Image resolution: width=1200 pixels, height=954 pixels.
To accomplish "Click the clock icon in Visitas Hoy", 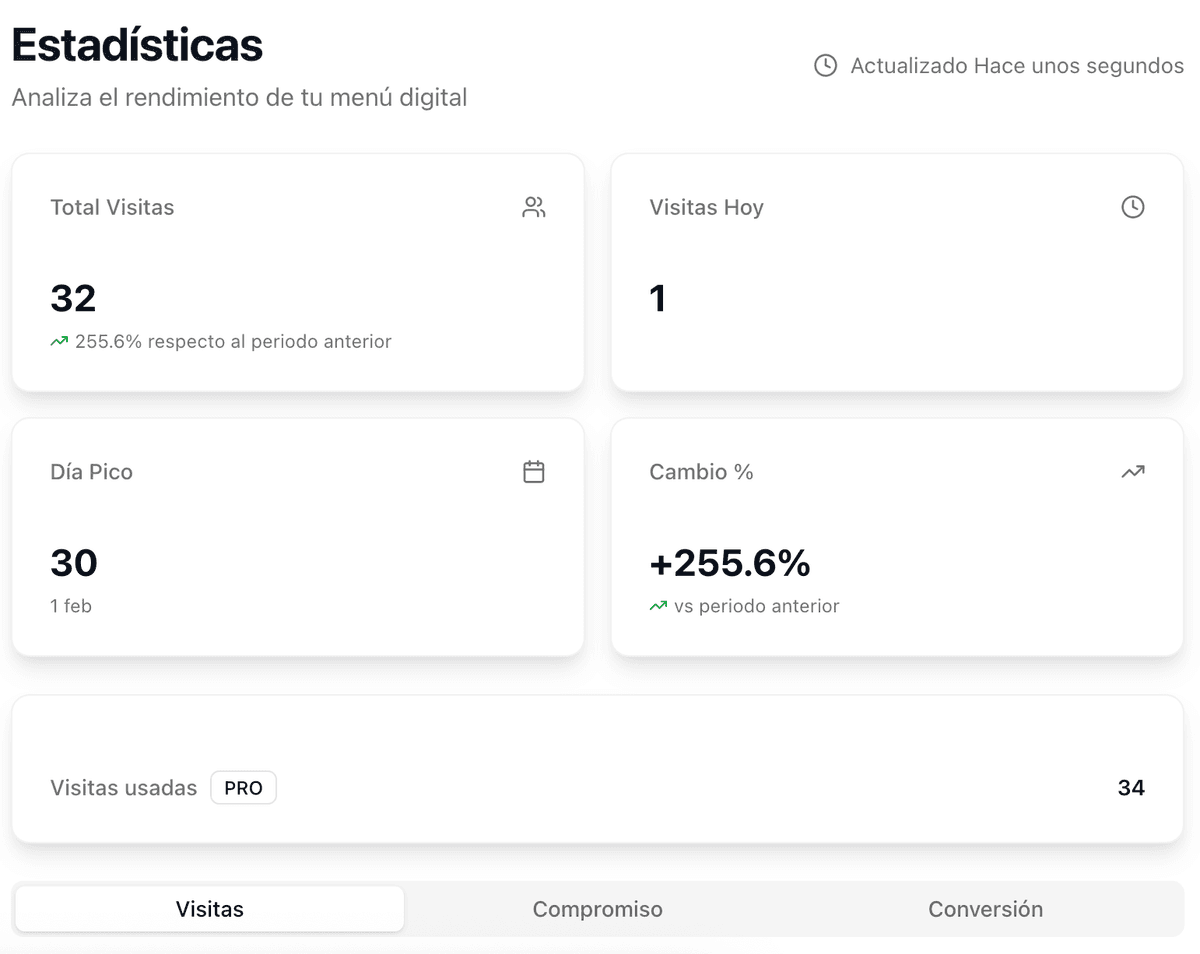I will click(x=1132, y=207).
